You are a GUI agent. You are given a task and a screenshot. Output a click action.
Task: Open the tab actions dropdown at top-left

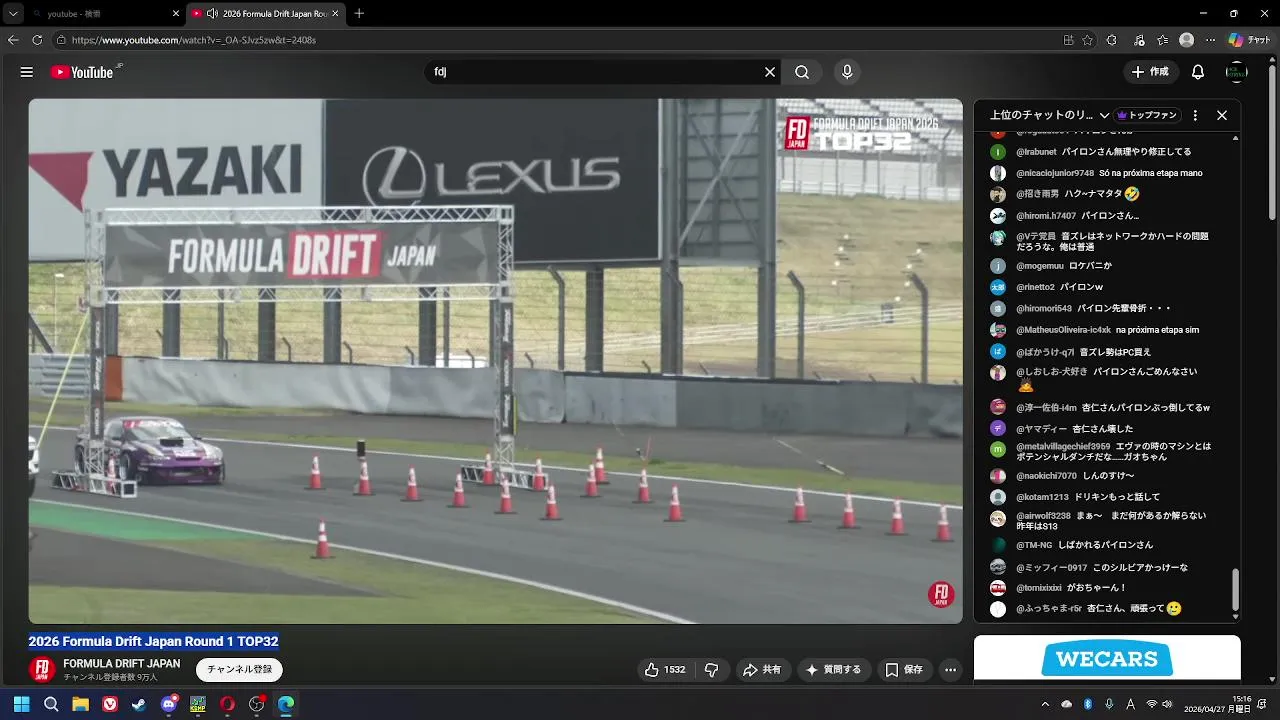coord(13,14)
